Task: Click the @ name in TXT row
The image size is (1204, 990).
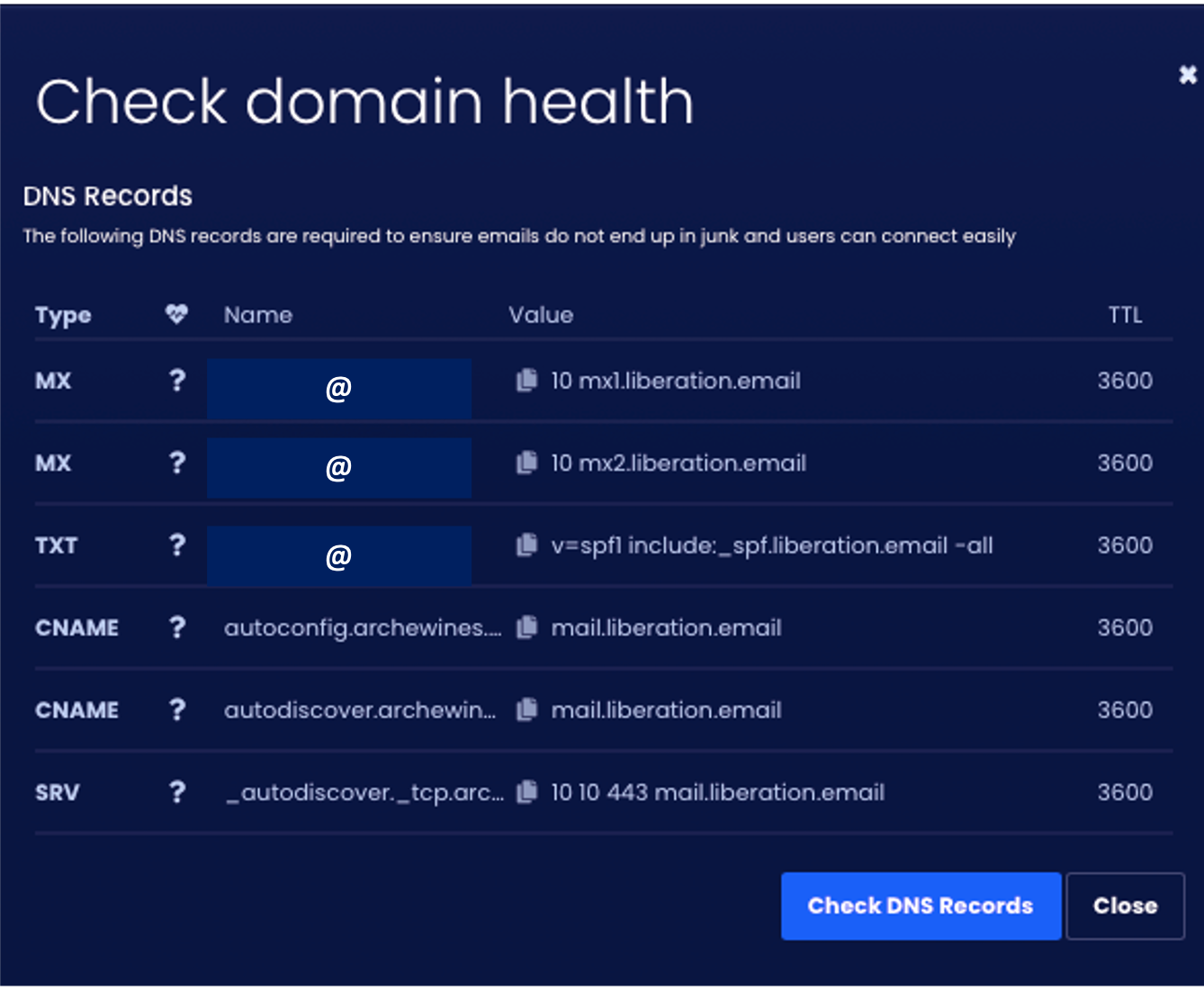Action: coord(338,556)
